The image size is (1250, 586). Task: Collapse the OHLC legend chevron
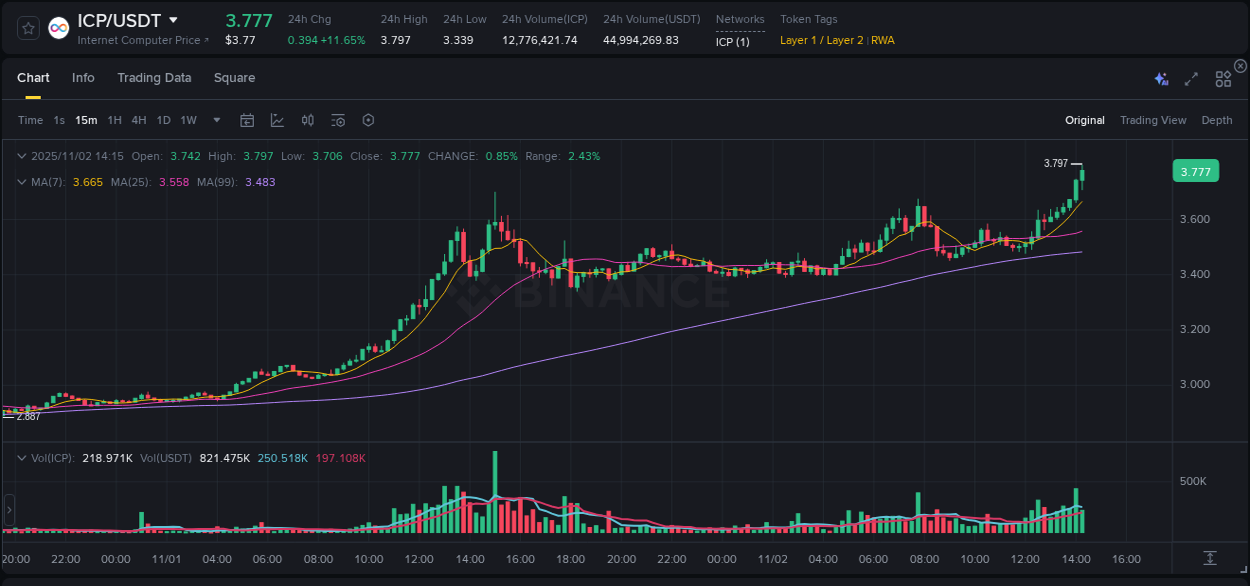coord(21,156)
